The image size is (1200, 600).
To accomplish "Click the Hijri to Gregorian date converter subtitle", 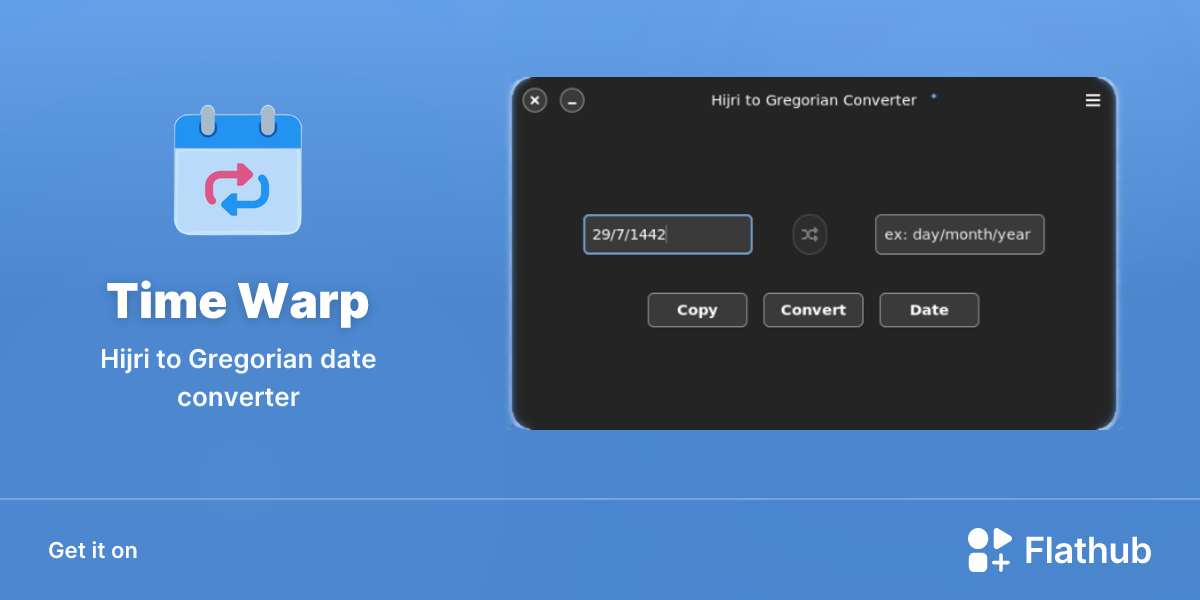I will (238, 378).
